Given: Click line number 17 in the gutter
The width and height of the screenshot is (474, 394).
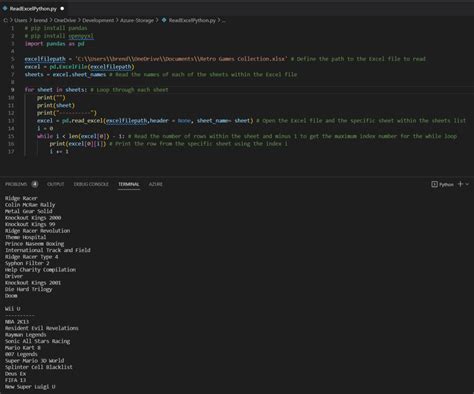Looking at the screenshot, I should [x=11, y=151].
